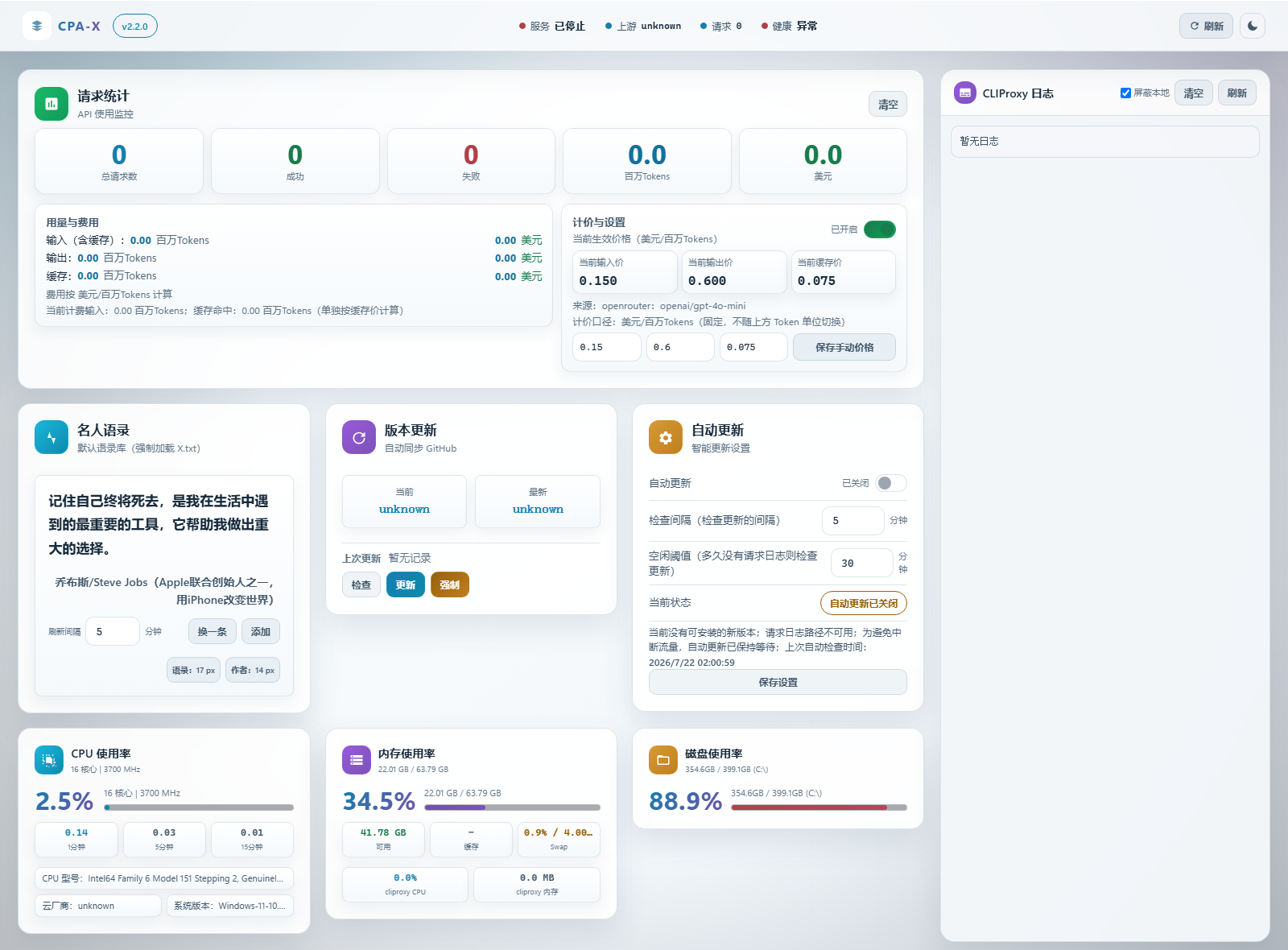Click the 自动更新已关闭 status pill
The height and width of the screenshot is (950, 1288).
[864, 603]
